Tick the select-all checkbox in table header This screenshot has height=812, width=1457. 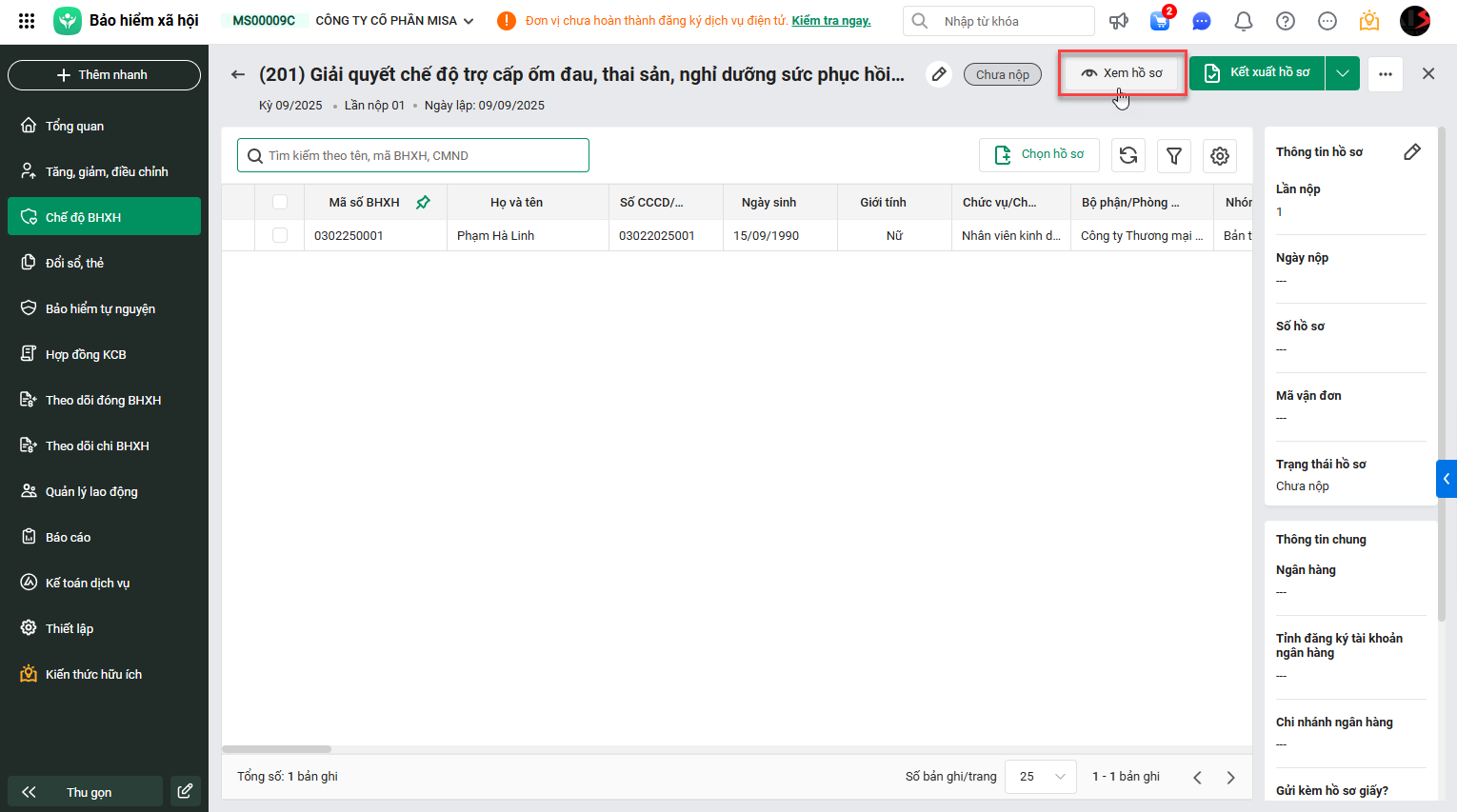pos(280,202)
